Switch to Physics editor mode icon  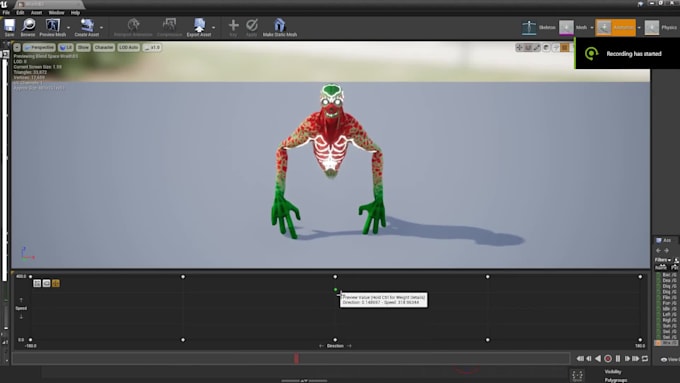click(x=651, y=27)
